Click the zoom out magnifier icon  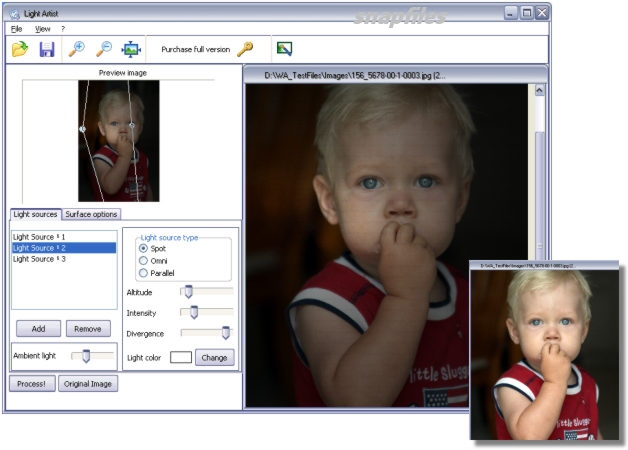point(103,49)
